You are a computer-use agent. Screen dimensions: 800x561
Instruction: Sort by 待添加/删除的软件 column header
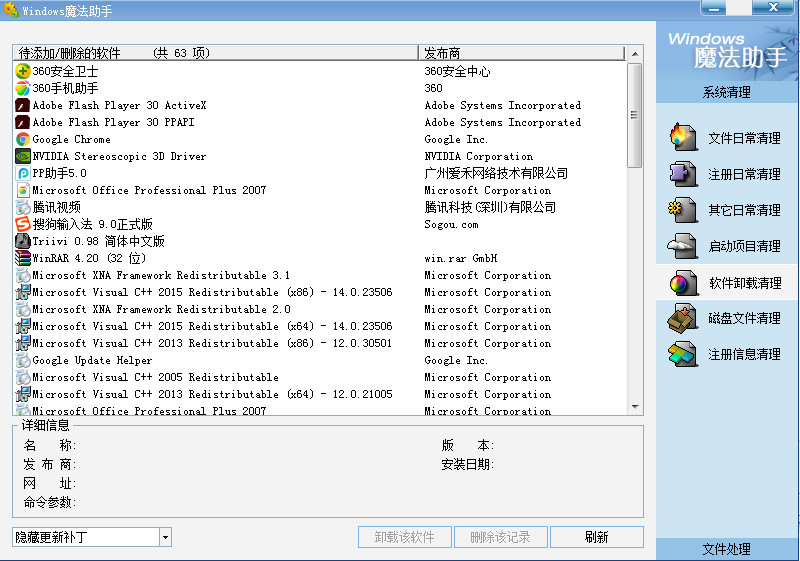[x=215, y=53]
